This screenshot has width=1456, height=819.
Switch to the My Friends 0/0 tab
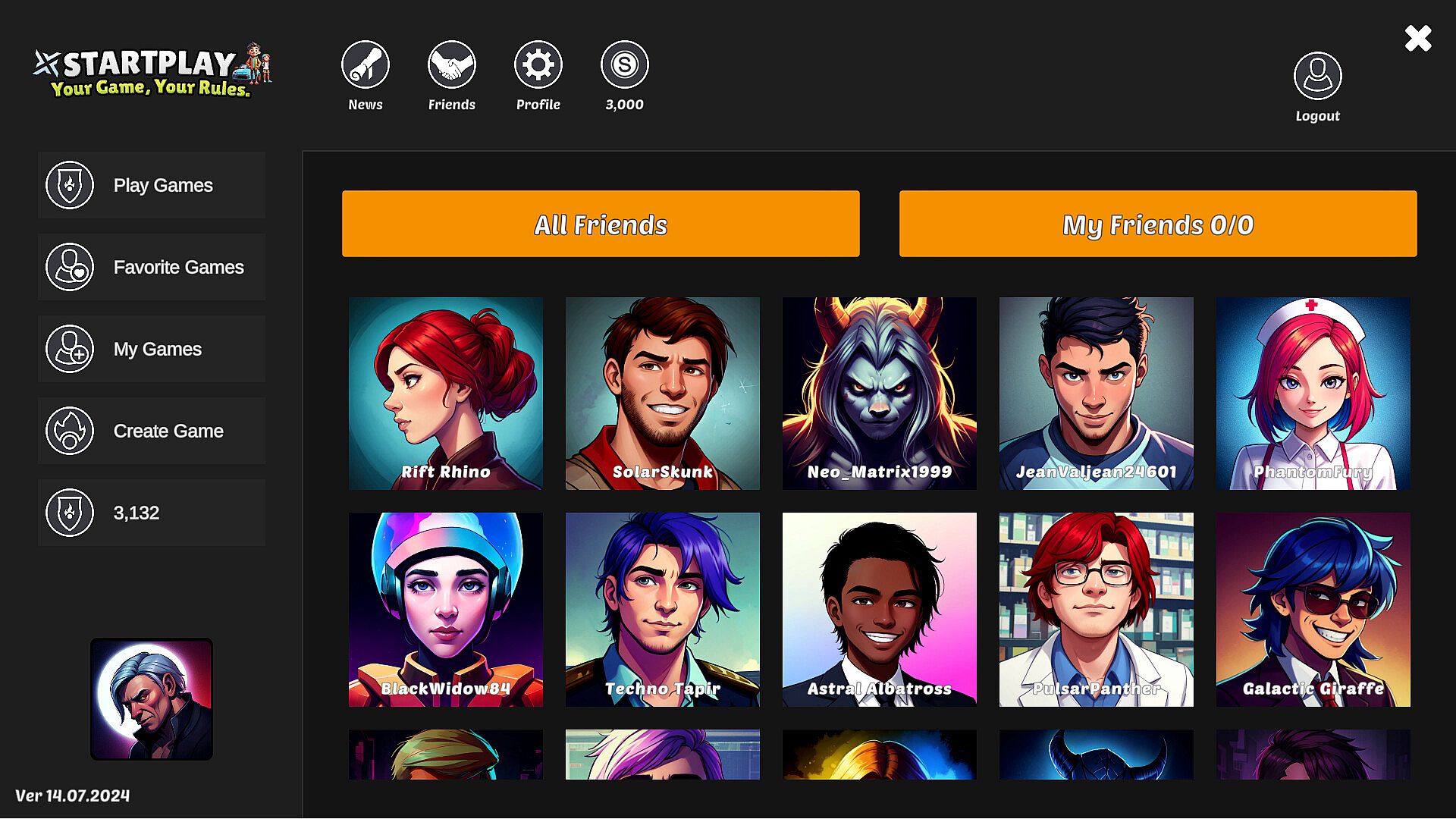[x=1158, y=224]
